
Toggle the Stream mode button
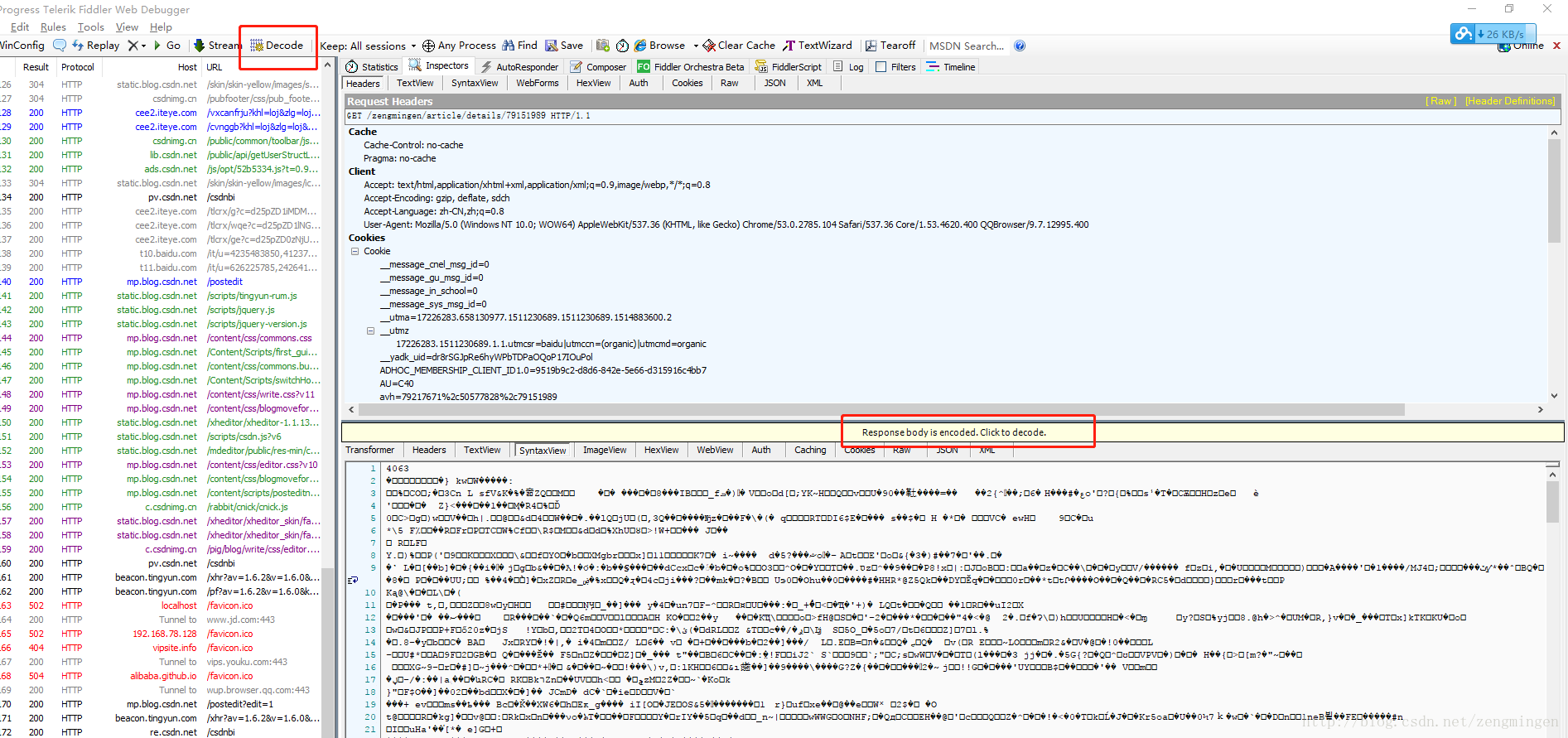217,46
